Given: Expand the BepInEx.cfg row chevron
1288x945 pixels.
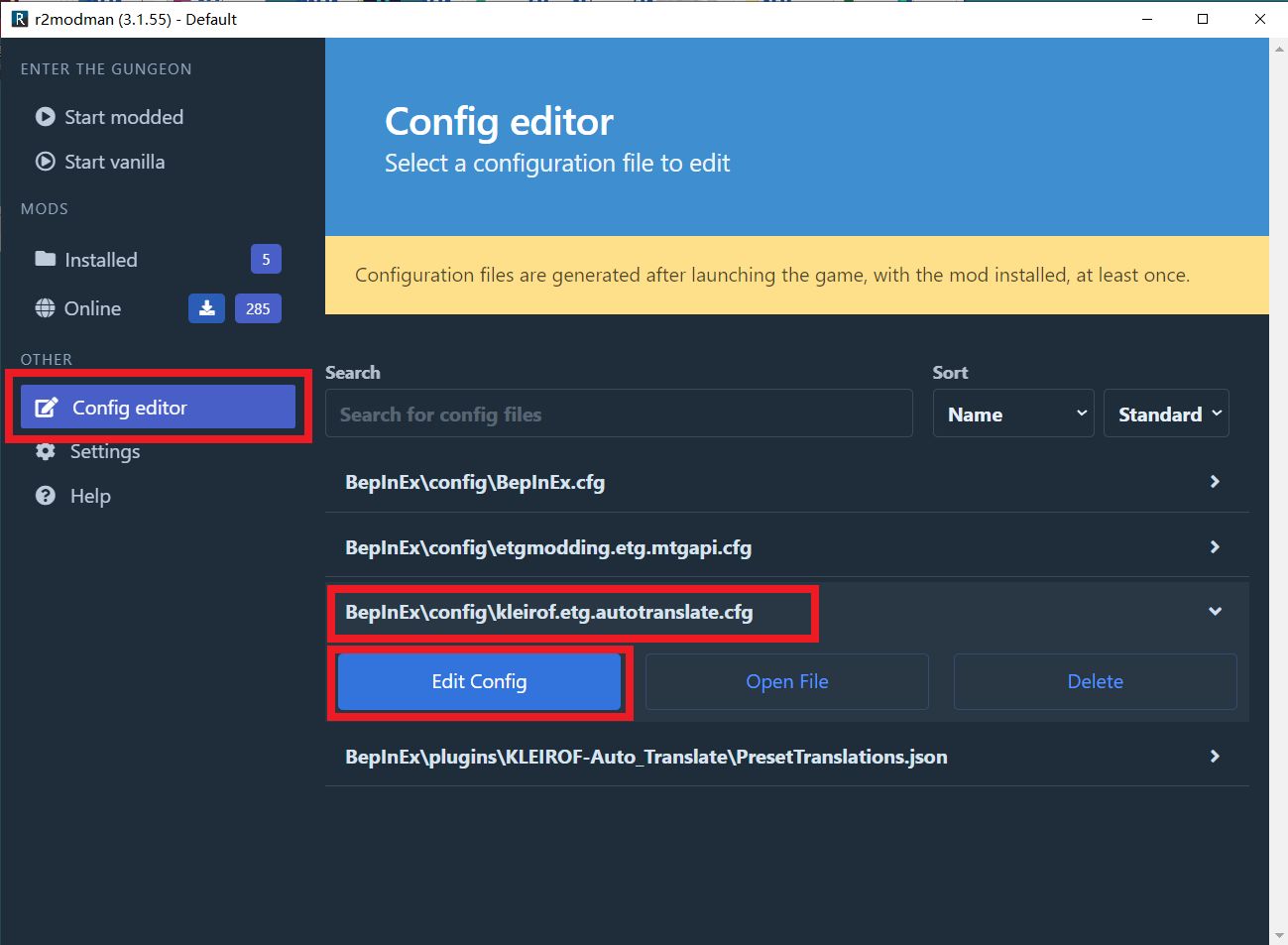Looking at the screenshot, I should (x=1215, y=482).
